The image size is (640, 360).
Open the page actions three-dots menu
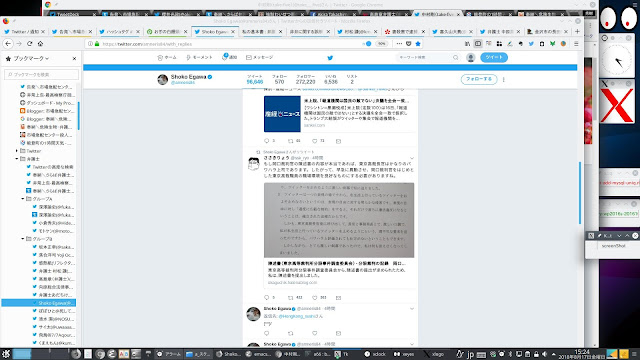tap(399, 44)
